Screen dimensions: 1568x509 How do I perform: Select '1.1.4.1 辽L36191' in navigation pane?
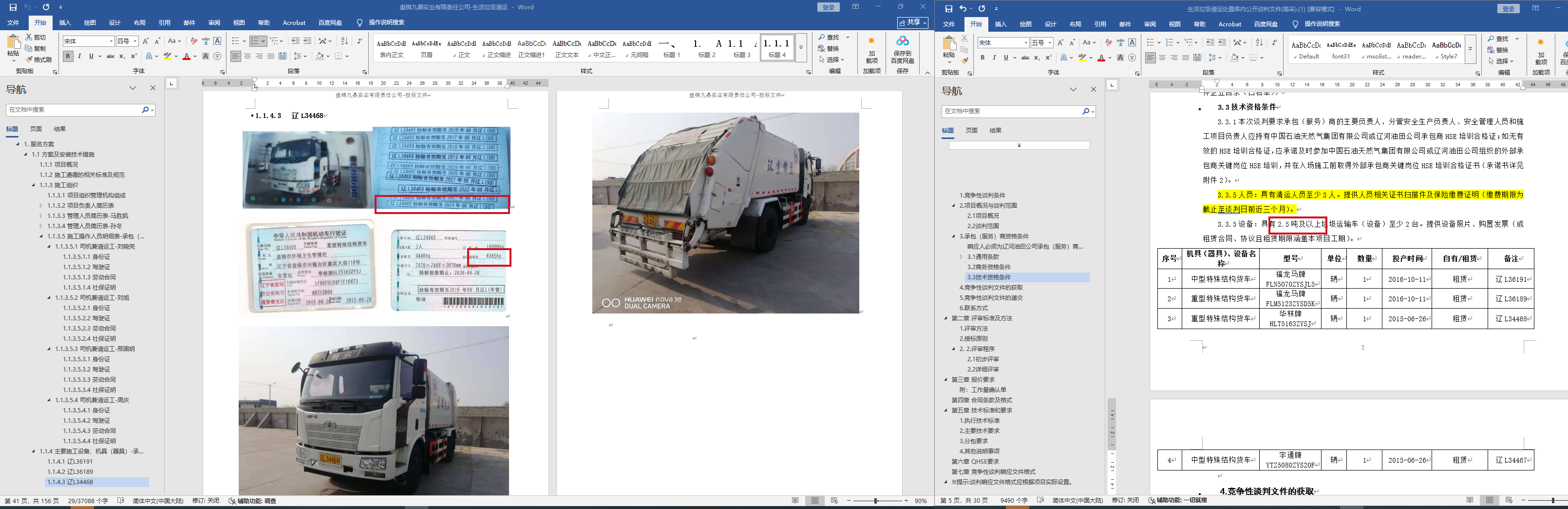click(70, 461)
